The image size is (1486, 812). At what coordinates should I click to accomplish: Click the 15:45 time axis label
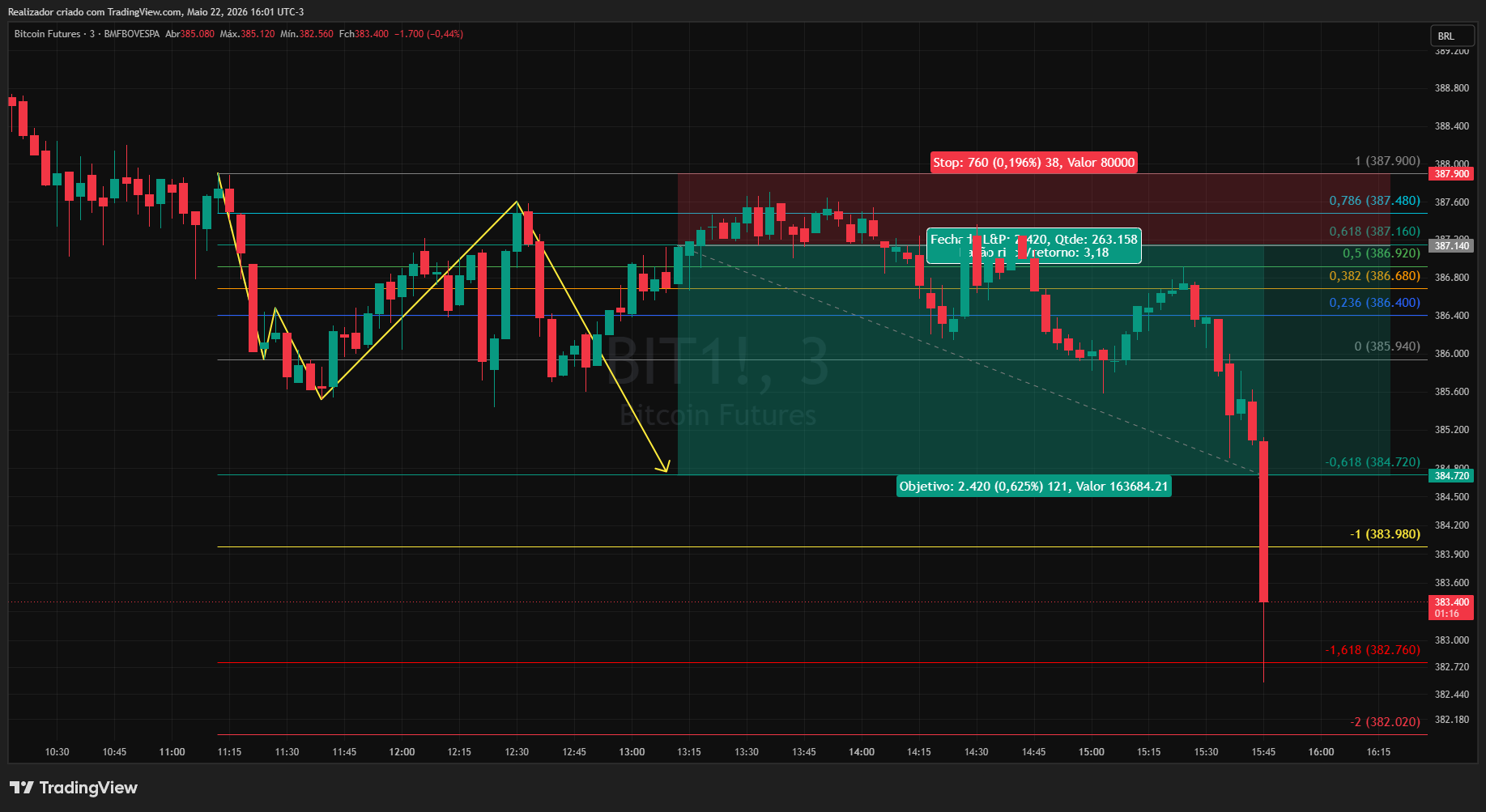pos(1263,752)
